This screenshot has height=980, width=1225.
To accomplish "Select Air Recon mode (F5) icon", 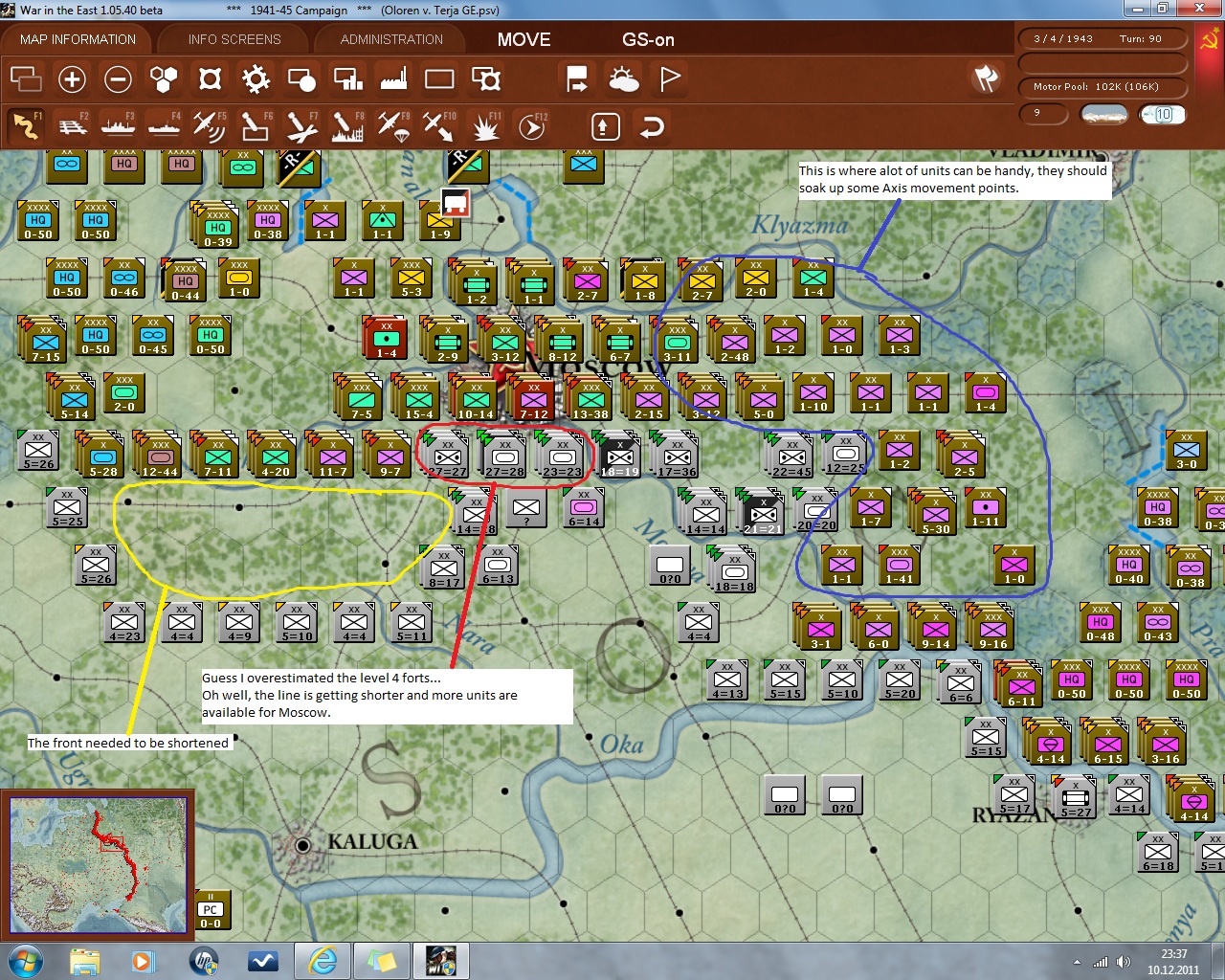I will pyautogui.click(x=210, y=125).
